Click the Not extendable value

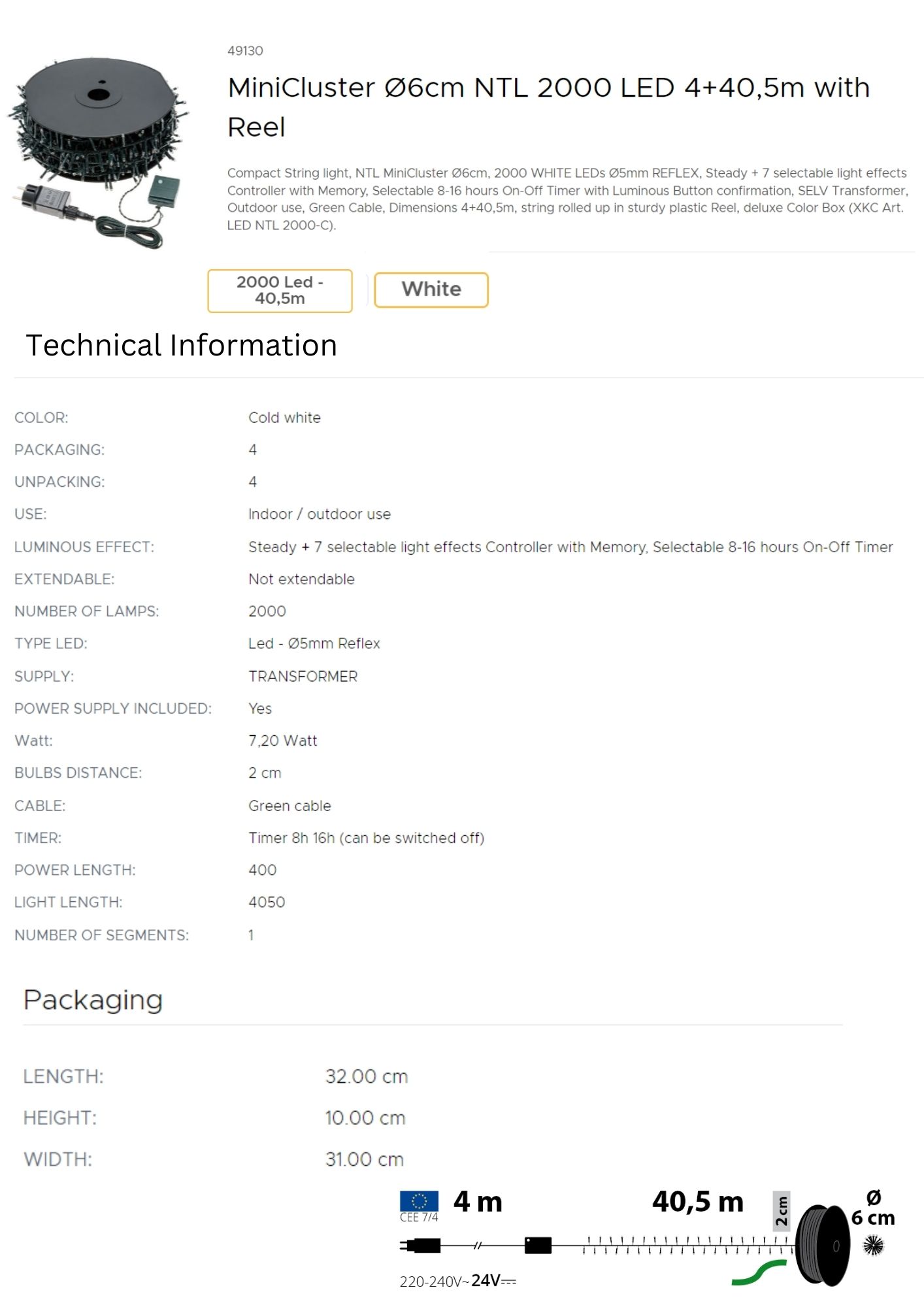(301, 579)
